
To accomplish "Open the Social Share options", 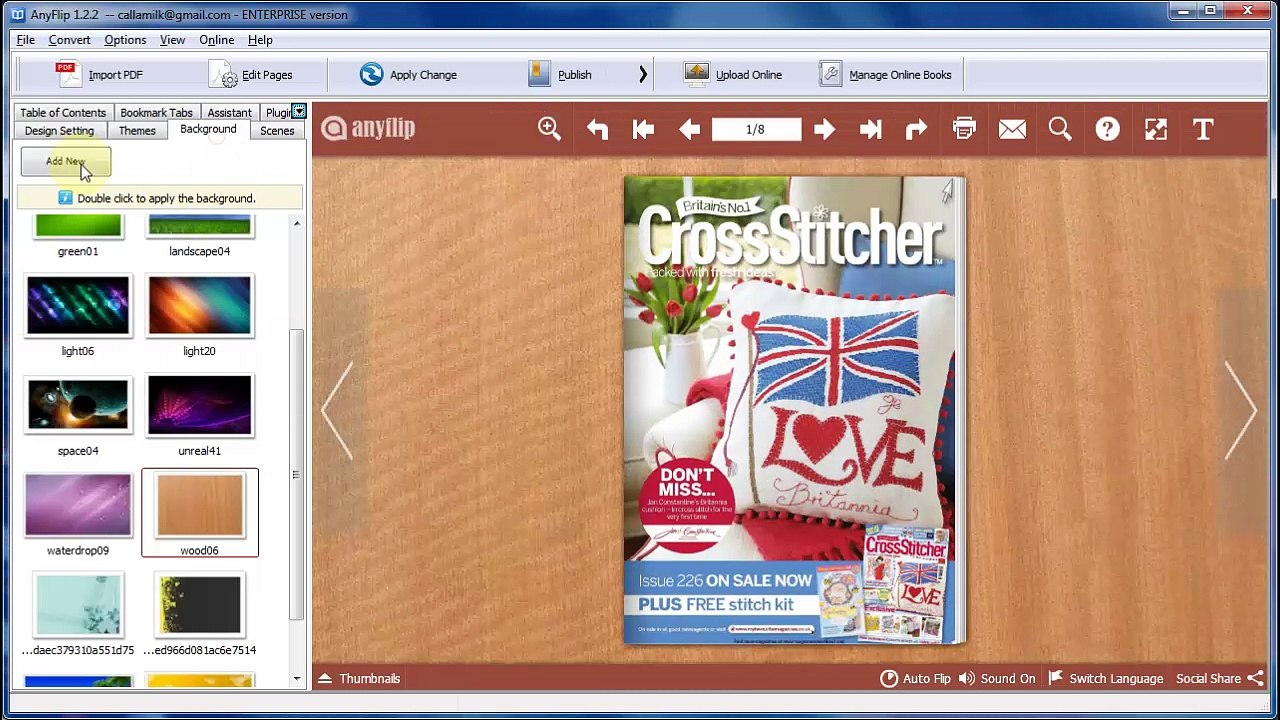I will [1219, 679].
